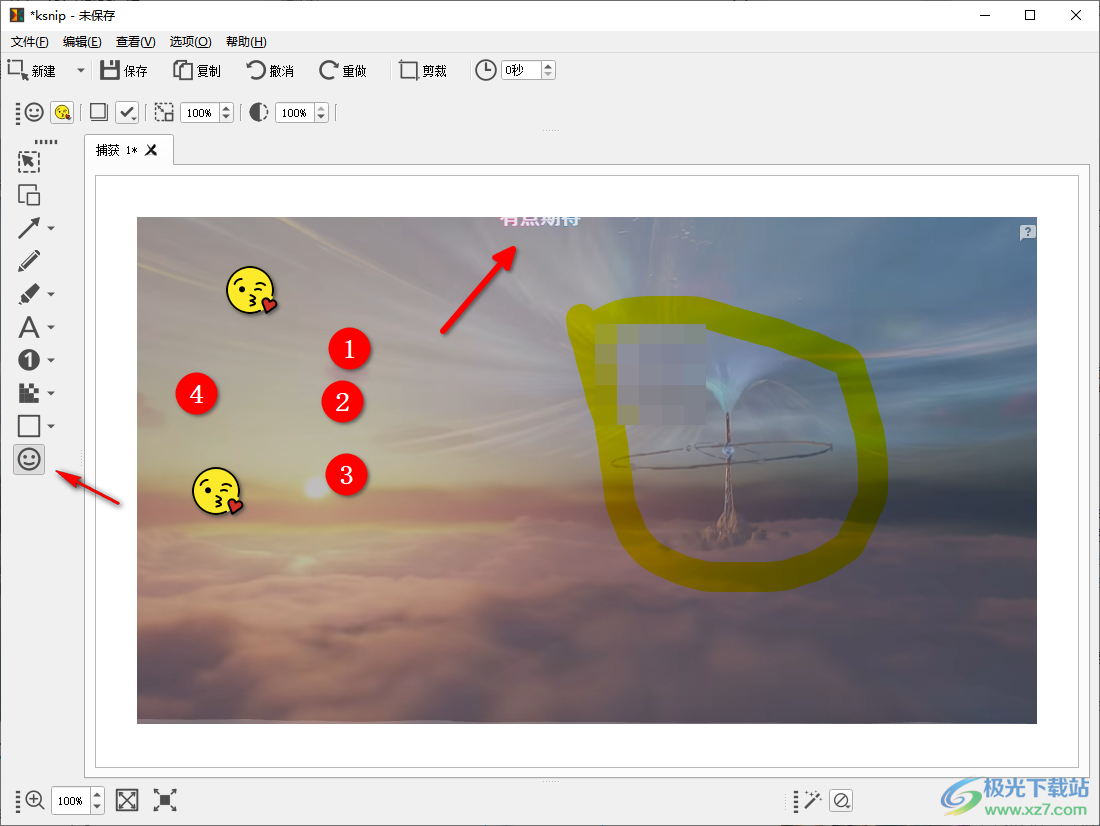Select the Pen drawing tool
This screenshot has width=1100, height=826.
pos(29,261)
